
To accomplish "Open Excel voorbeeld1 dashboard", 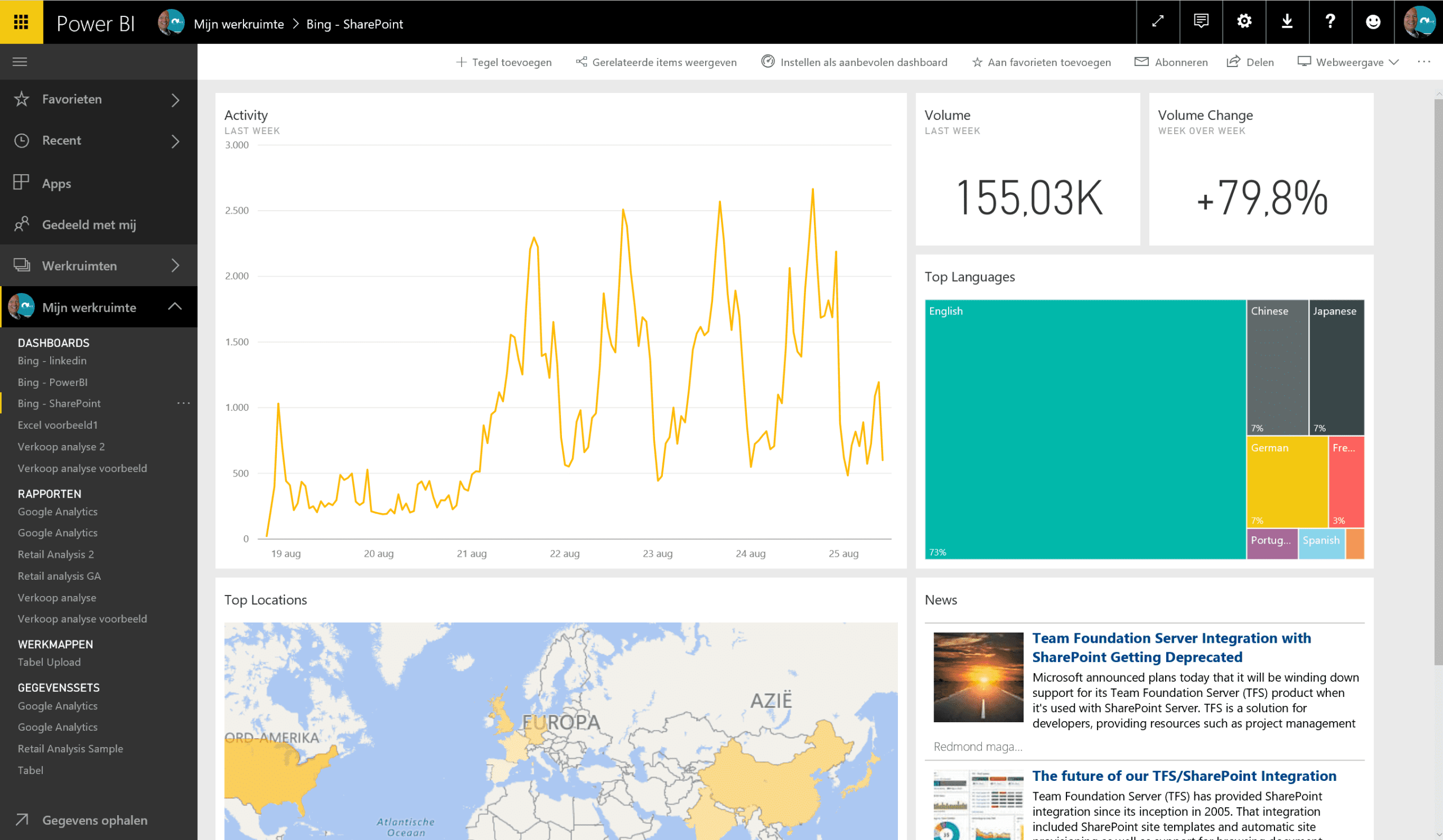I will click(58, 425).
